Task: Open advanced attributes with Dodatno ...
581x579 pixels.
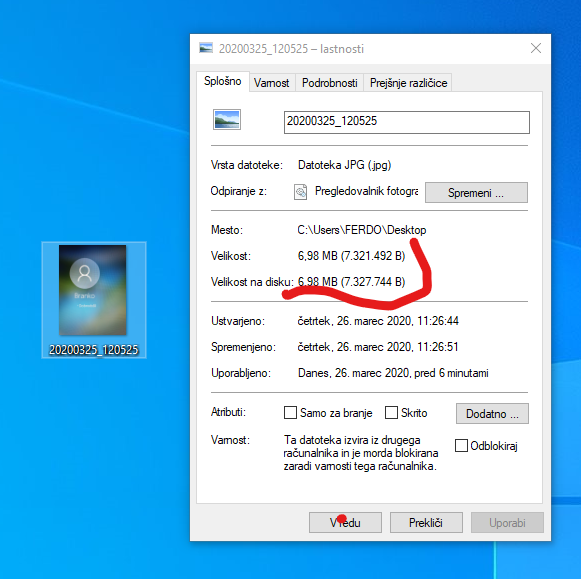Action: [x=492, y=413]
